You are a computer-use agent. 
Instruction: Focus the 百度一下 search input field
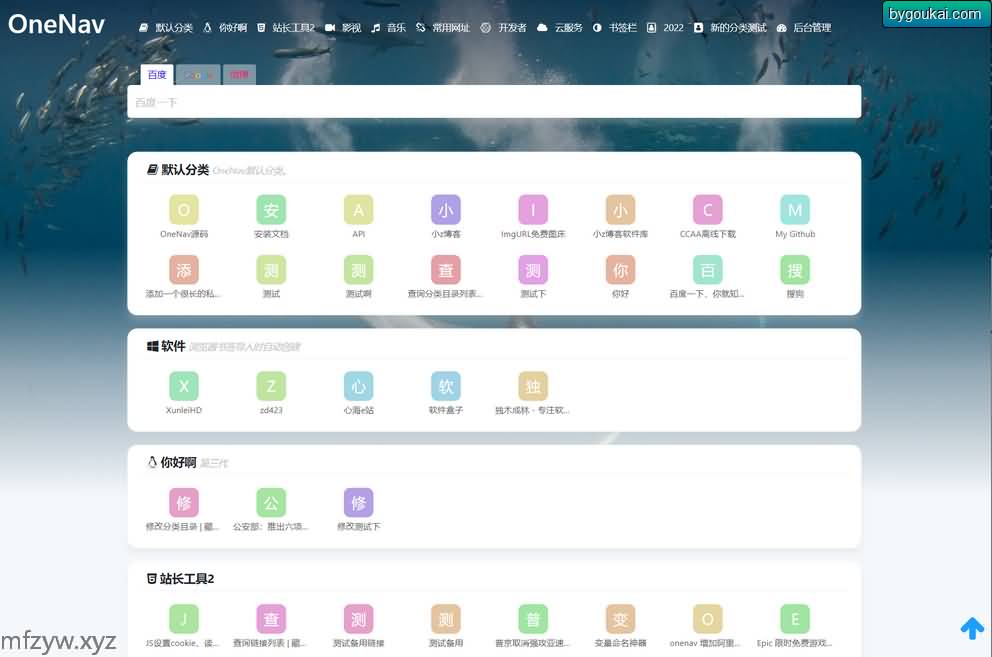tap(494, 102)
